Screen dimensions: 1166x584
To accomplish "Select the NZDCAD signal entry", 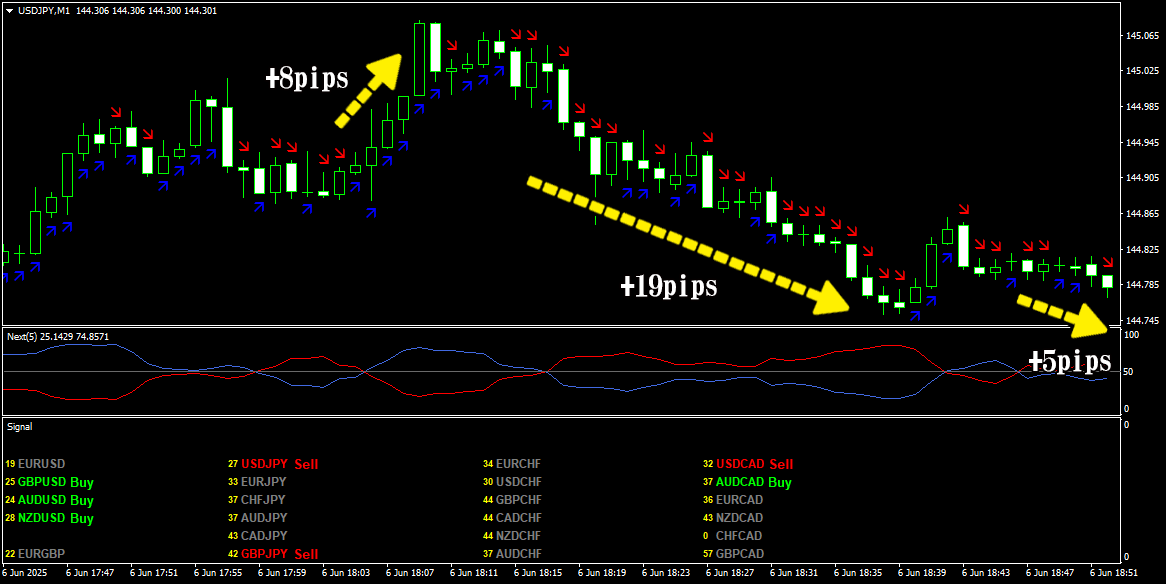I will click(x=734, y=518).
